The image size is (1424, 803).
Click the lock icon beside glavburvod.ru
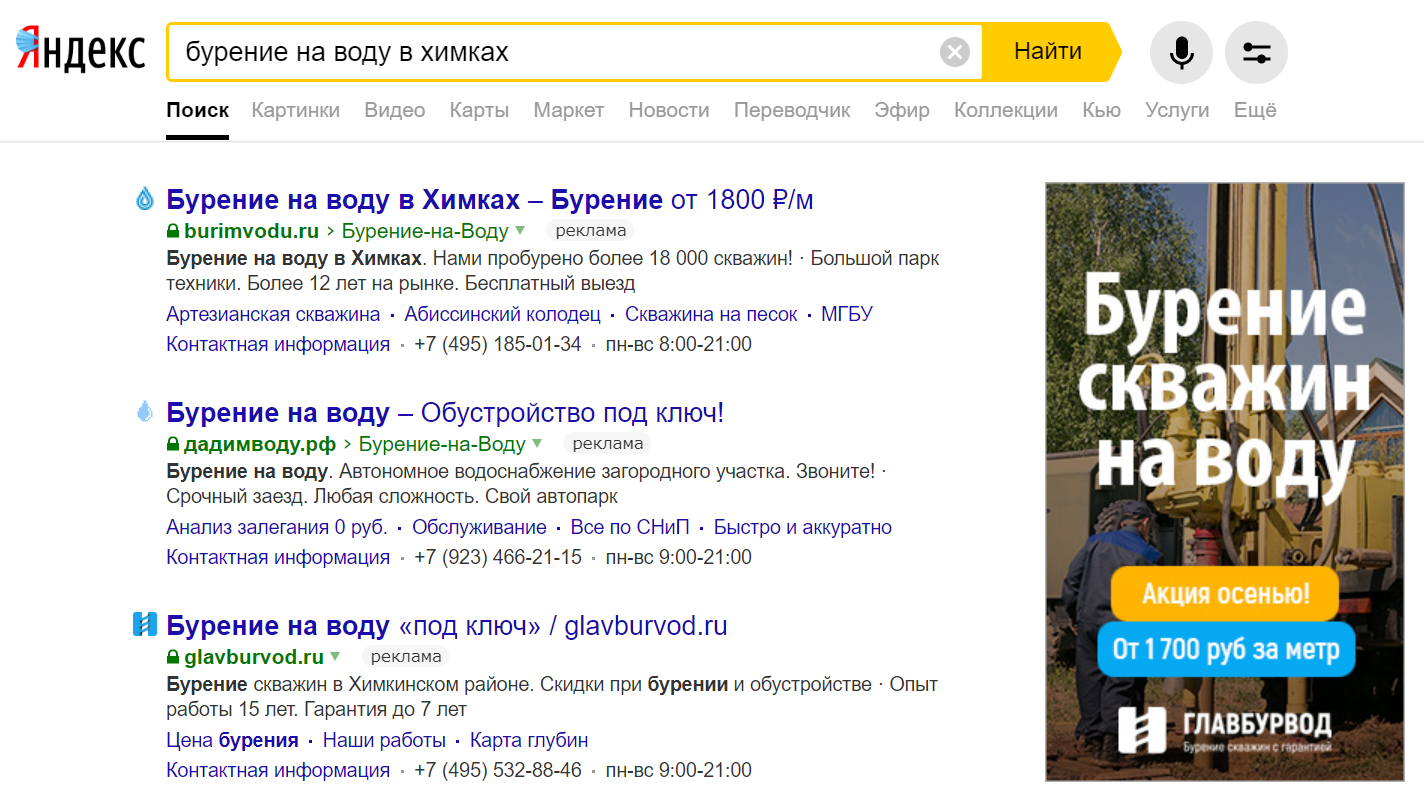pos(173,657)
